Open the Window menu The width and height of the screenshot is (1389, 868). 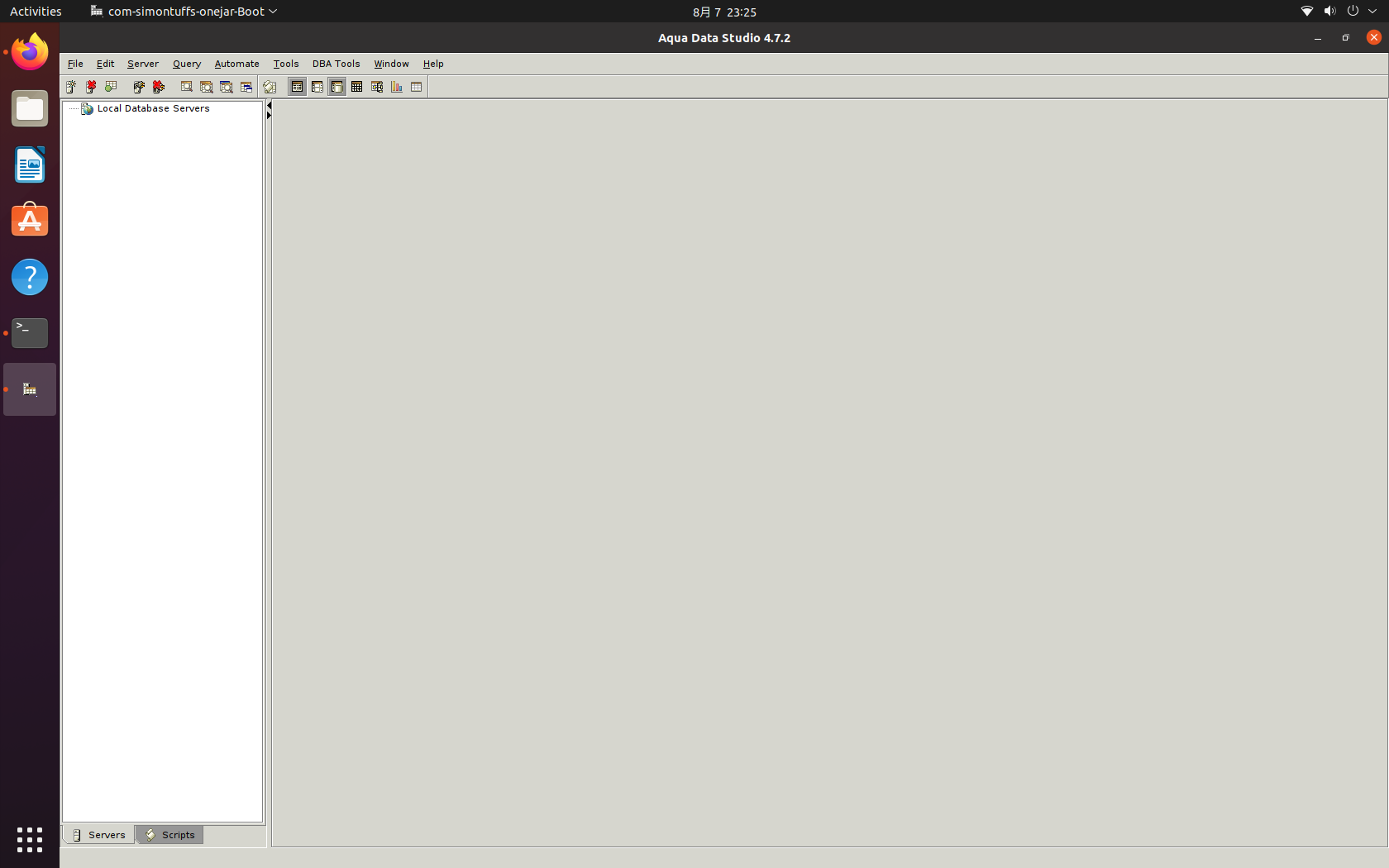coord(392,64)
